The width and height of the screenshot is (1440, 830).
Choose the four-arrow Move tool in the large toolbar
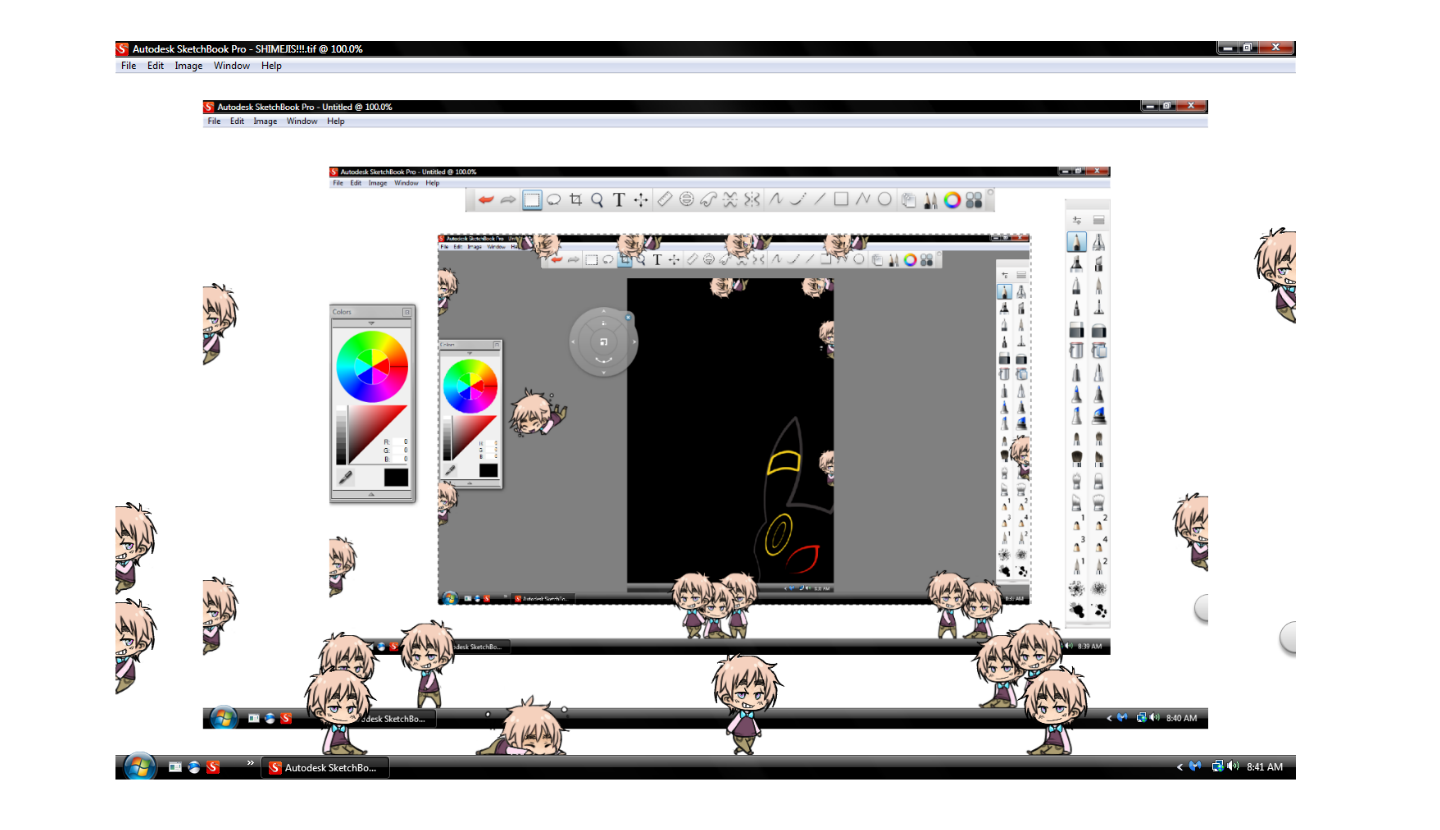[641, 200]
